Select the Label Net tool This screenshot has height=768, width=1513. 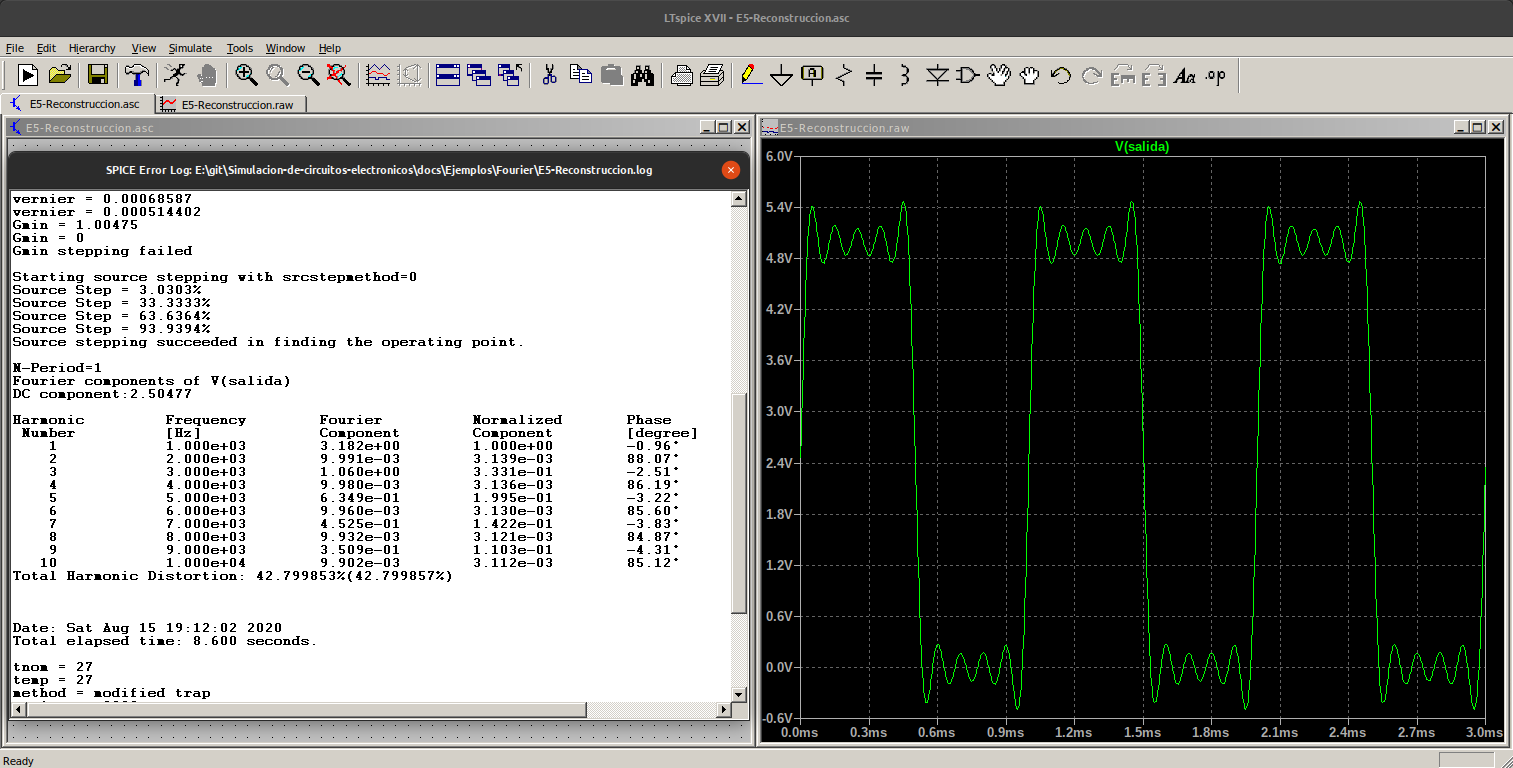pyautogui.click(x=812, y=74)
